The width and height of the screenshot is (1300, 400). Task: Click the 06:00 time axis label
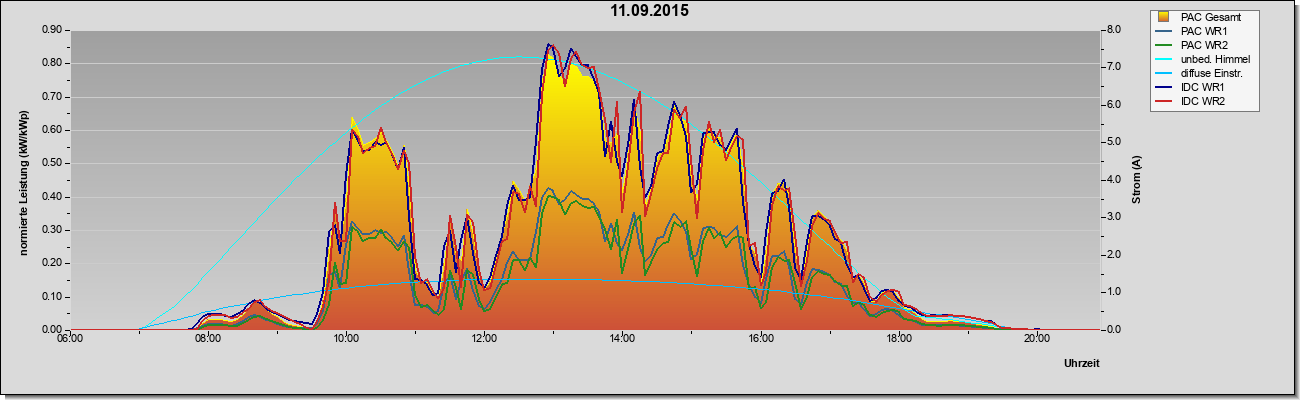pos(69,338)
